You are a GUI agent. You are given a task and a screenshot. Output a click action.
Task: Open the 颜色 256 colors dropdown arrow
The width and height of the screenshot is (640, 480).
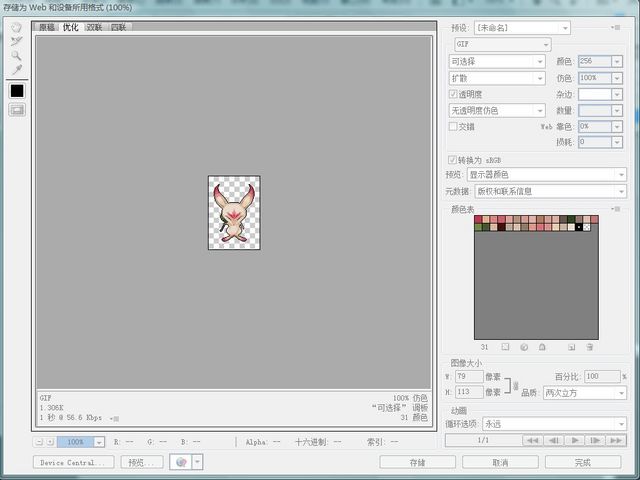tap(617, 62)
